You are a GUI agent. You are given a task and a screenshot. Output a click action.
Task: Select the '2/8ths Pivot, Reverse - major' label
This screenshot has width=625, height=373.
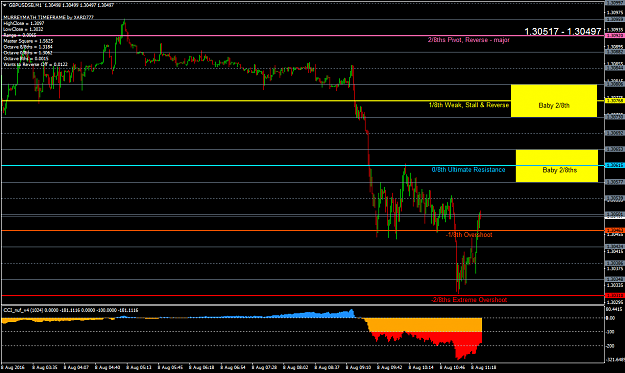pos(468,40)
